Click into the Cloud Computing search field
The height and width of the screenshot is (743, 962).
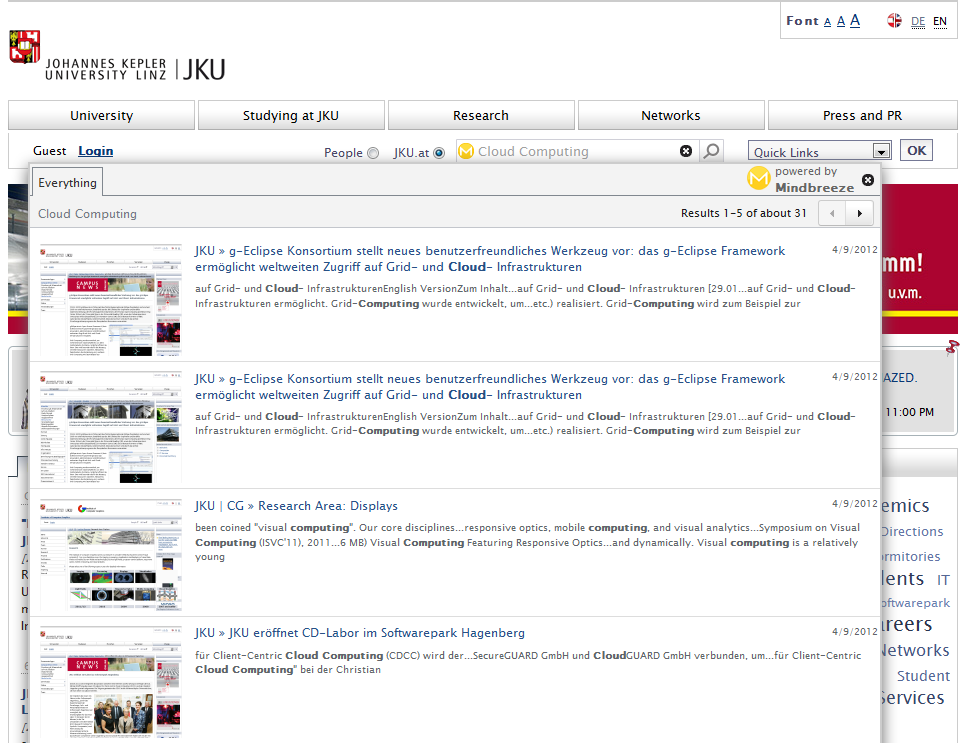click(x=575, y=152)
